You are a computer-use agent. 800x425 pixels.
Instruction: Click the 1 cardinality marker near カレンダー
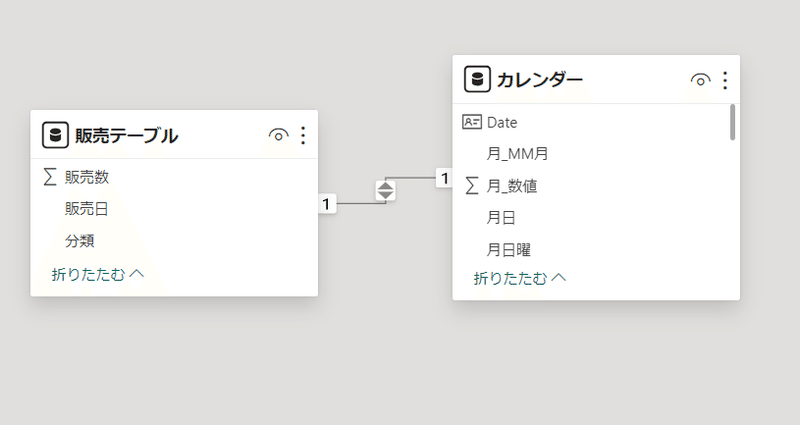(444, 178)
